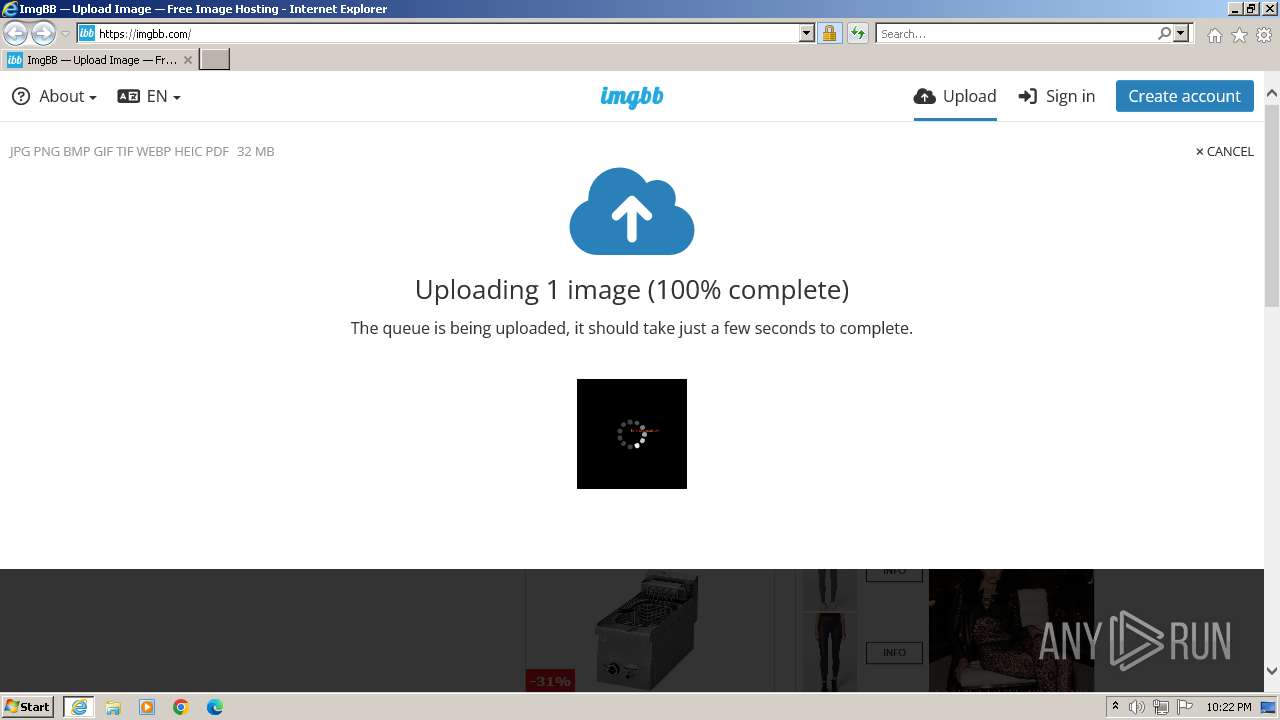Click the browser forward arrow
This screenshot has height=720, width=1280.
click(43, 33)
